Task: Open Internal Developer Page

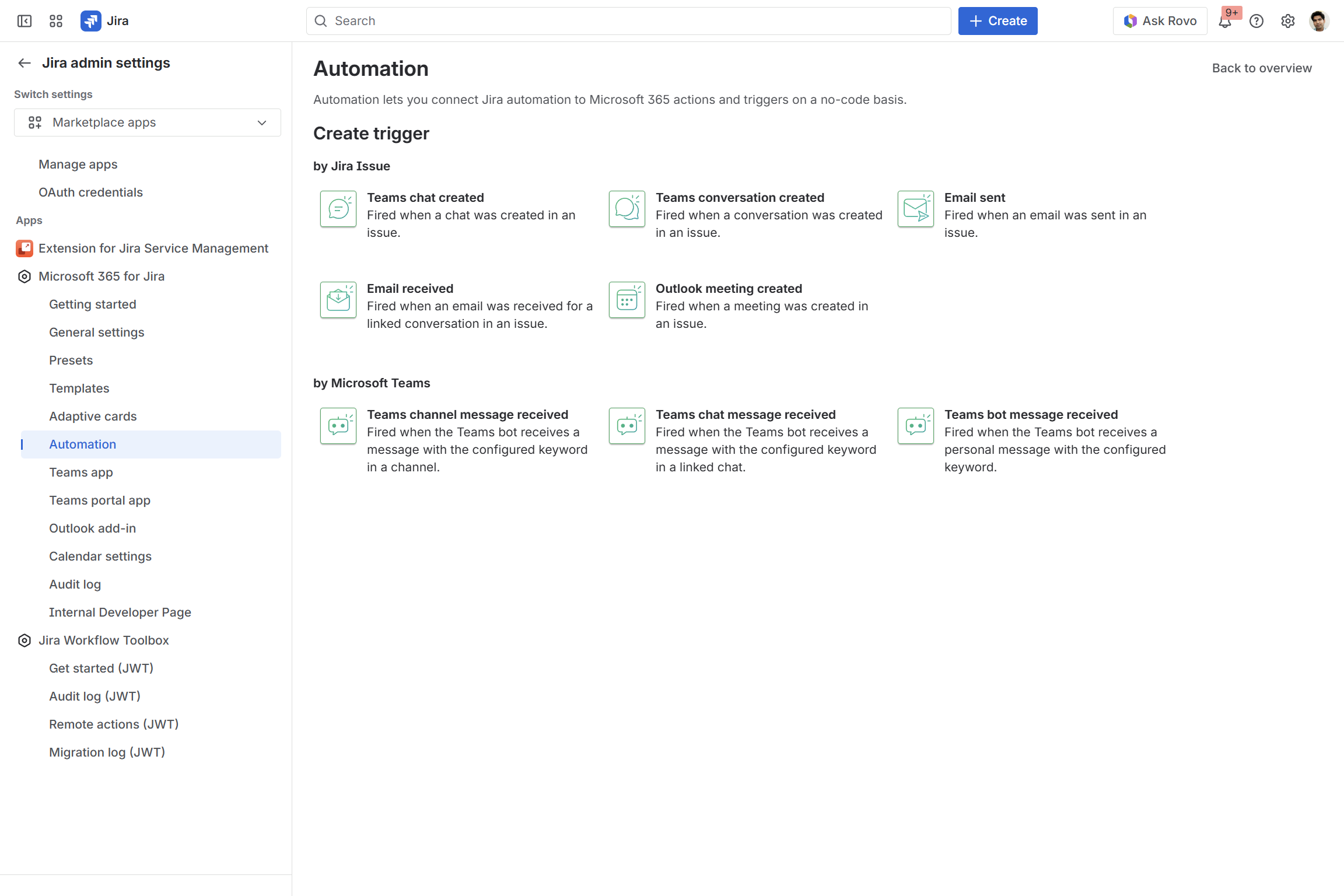Action: point(120,612)
